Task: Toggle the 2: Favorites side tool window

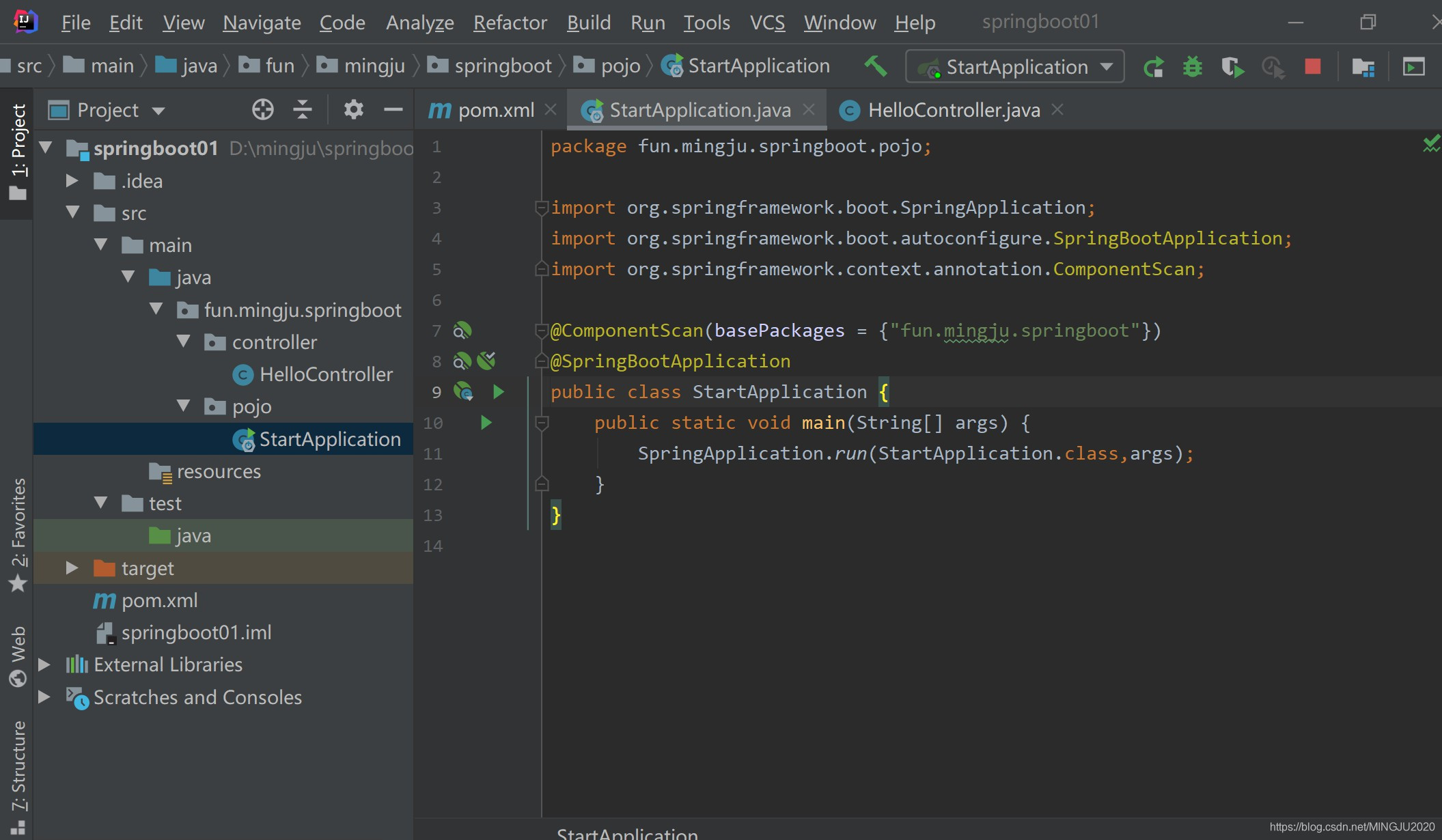Action: pos(18,535)
